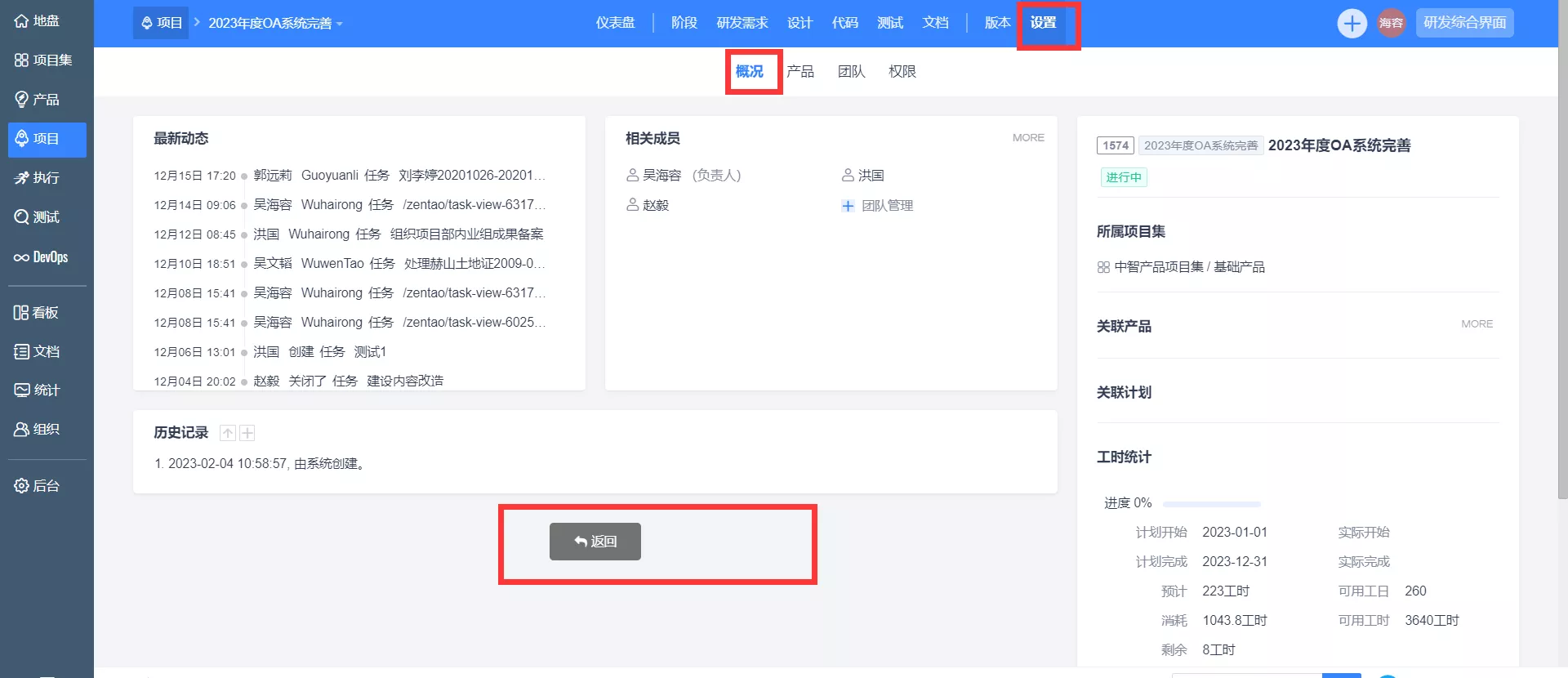
Task: Expand history records with the plus icon
Action: pyautogui.click(x=247, y=433)
